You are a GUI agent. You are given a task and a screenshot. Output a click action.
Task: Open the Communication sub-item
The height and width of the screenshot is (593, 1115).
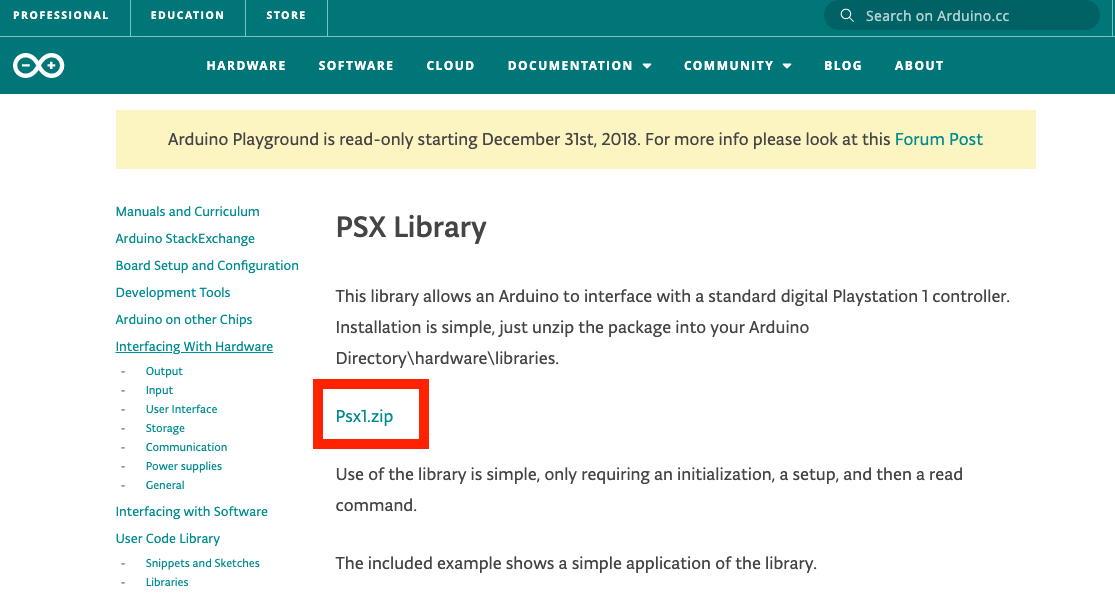coord(186,447)
